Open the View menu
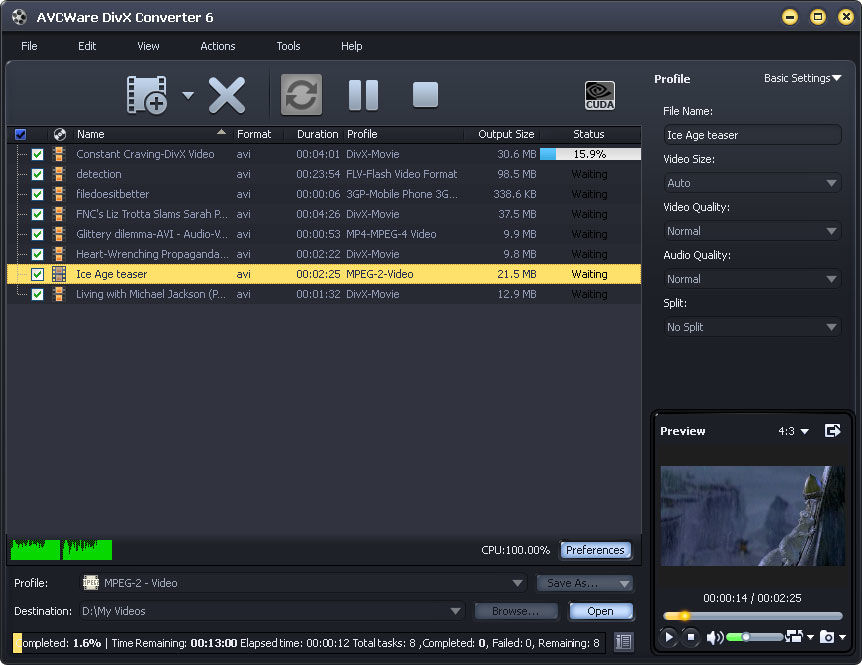Image resolution: width=862 pixels, height=665 pixels. coord(148,46)
